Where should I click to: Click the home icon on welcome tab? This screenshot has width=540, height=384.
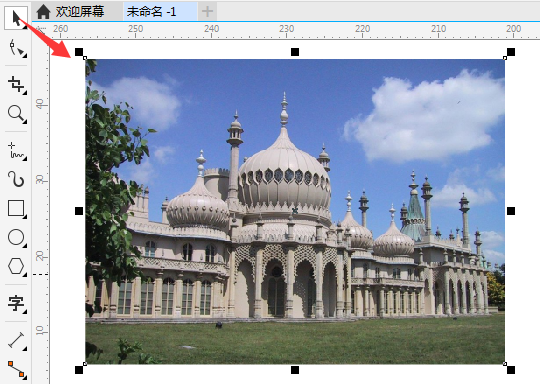click(43, 11)
